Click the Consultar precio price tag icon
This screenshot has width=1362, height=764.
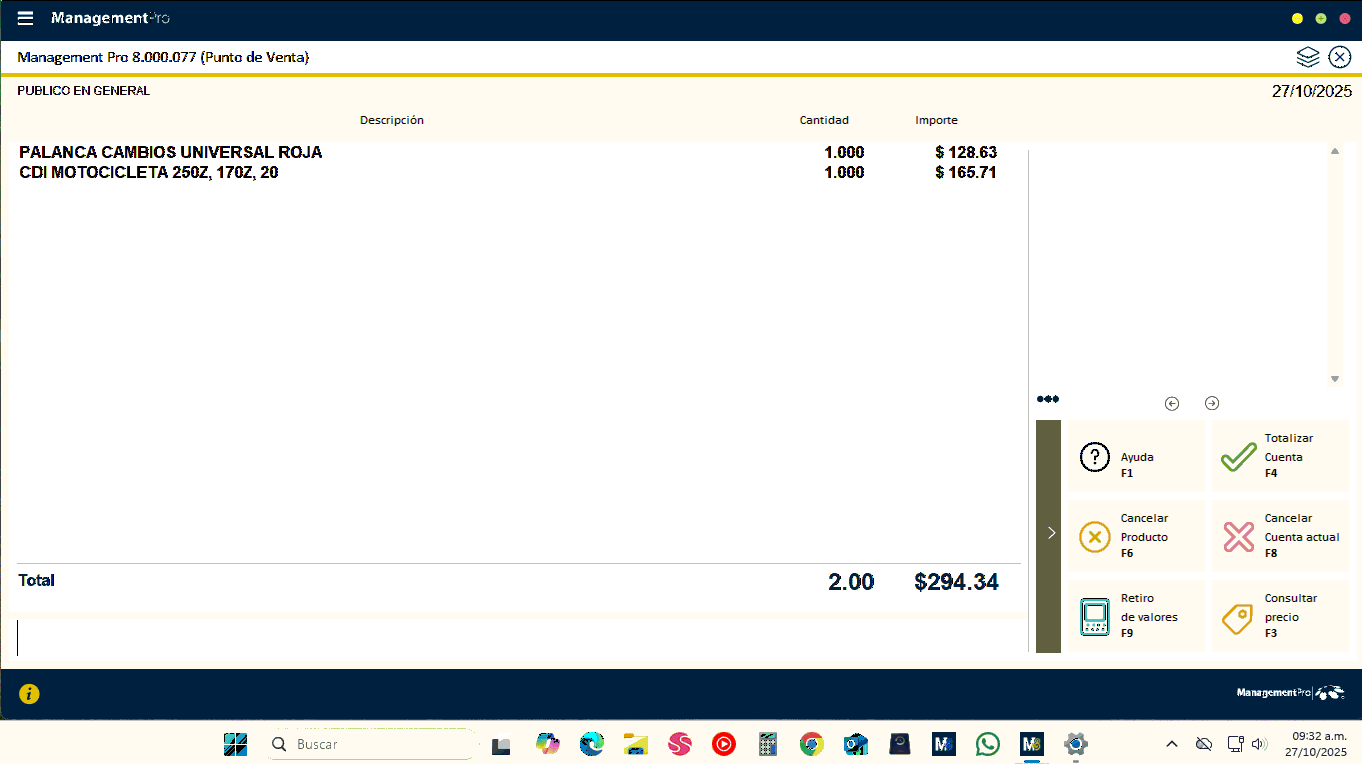[x=1238, y=618]
